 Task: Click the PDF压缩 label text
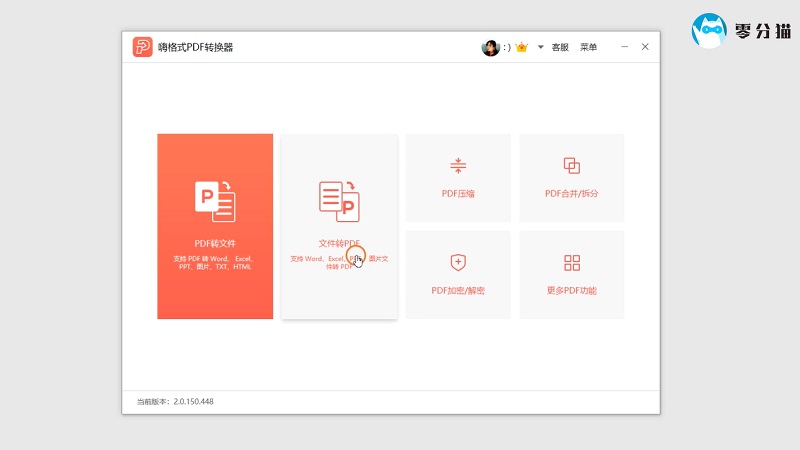(458, 193)
